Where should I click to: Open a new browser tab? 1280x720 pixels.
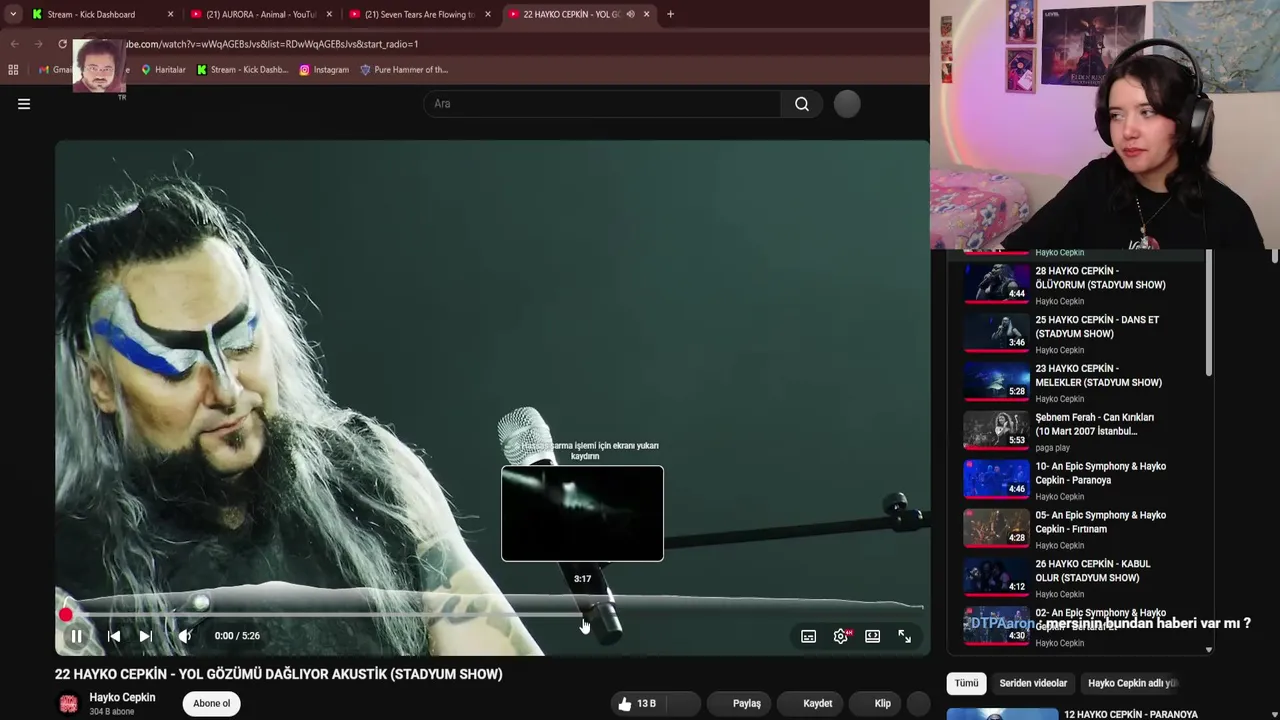(x=670, y=14)
